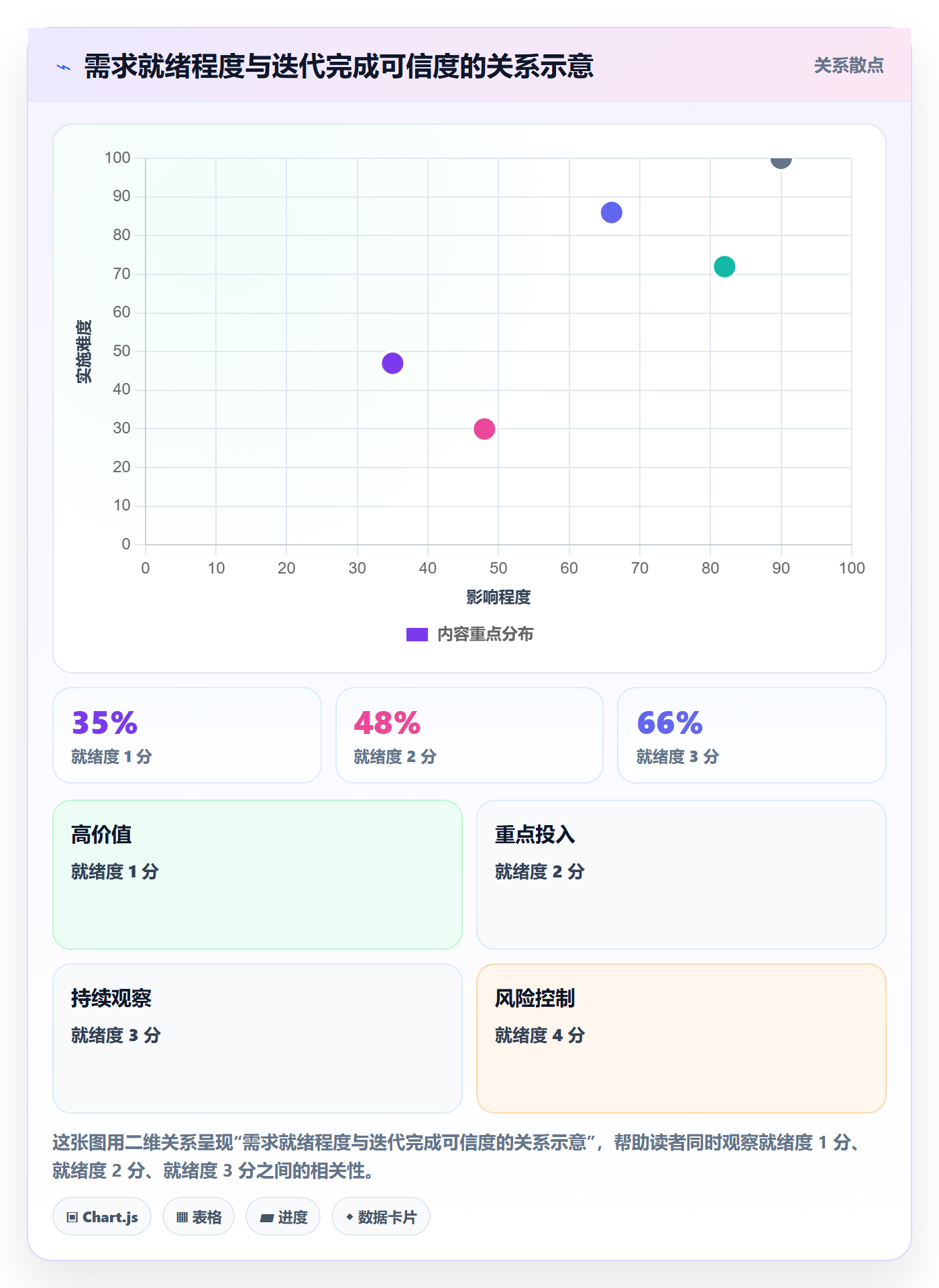Click the Chart.js tag chip
This screenshot has width=939, height=1288.
102,1217
